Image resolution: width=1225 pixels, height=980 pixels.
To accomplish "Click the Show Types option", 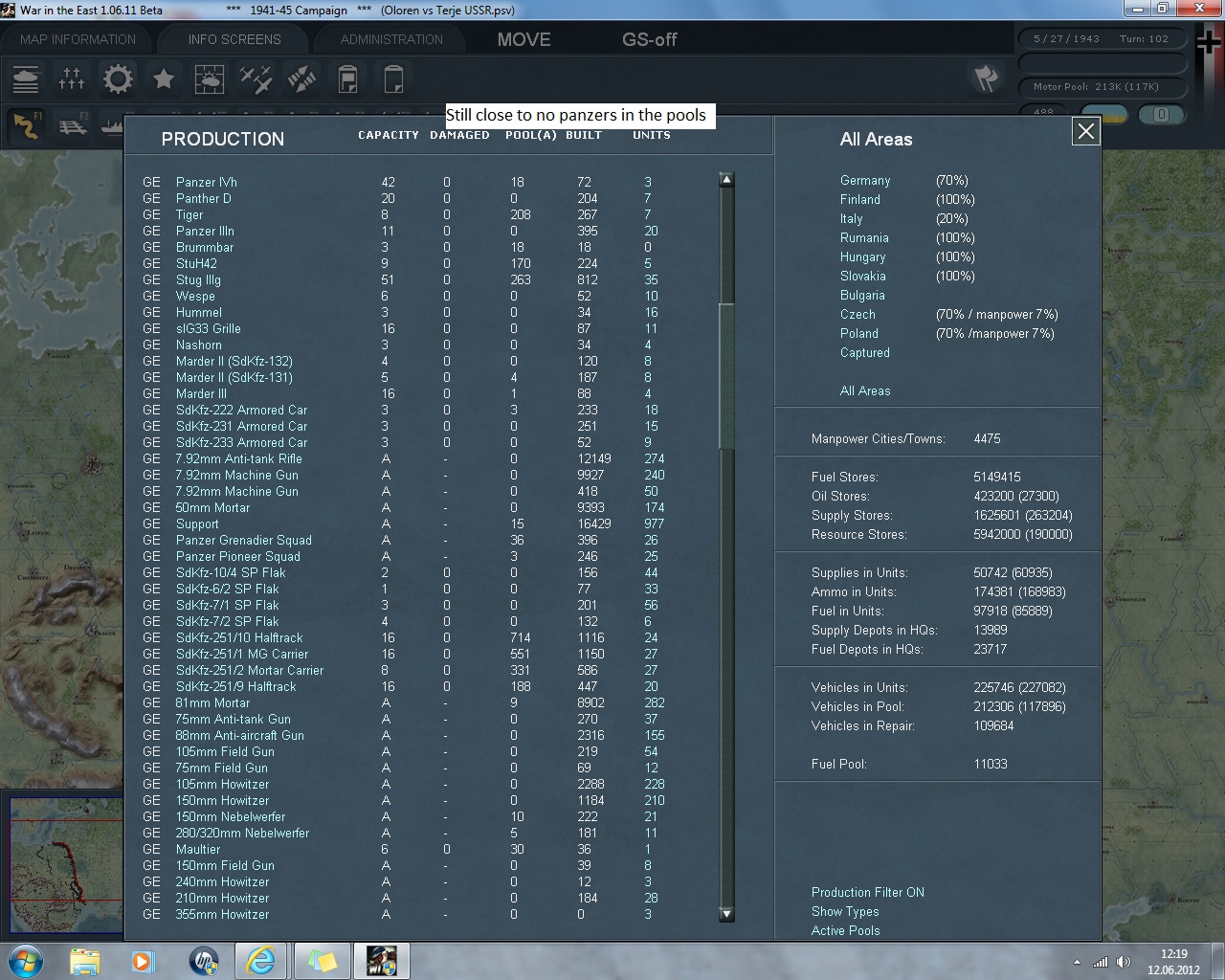I will (x=845, y=911).
